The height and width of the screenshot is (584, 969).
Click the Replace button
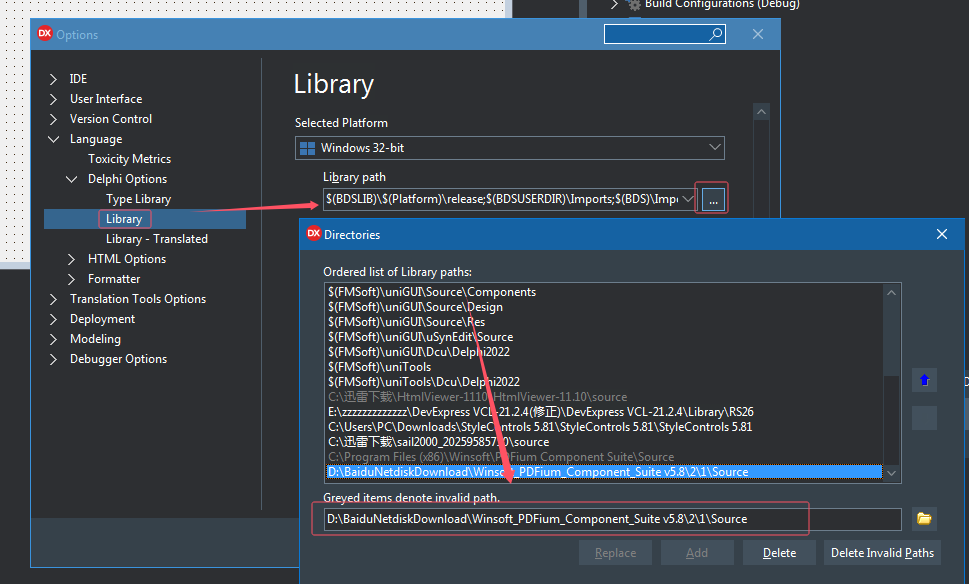[615, 552]
